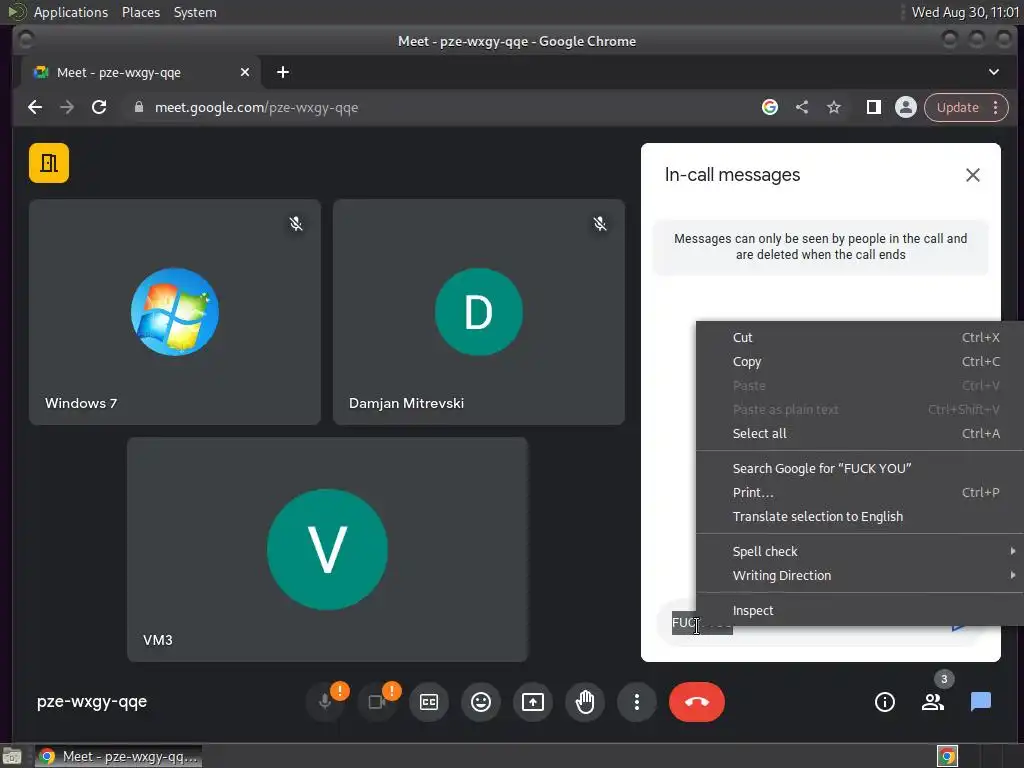Viewport: 1024px width, 768px height.
Task: Click the meeting code pze-wxgy-qqe text
Action: 92,702
